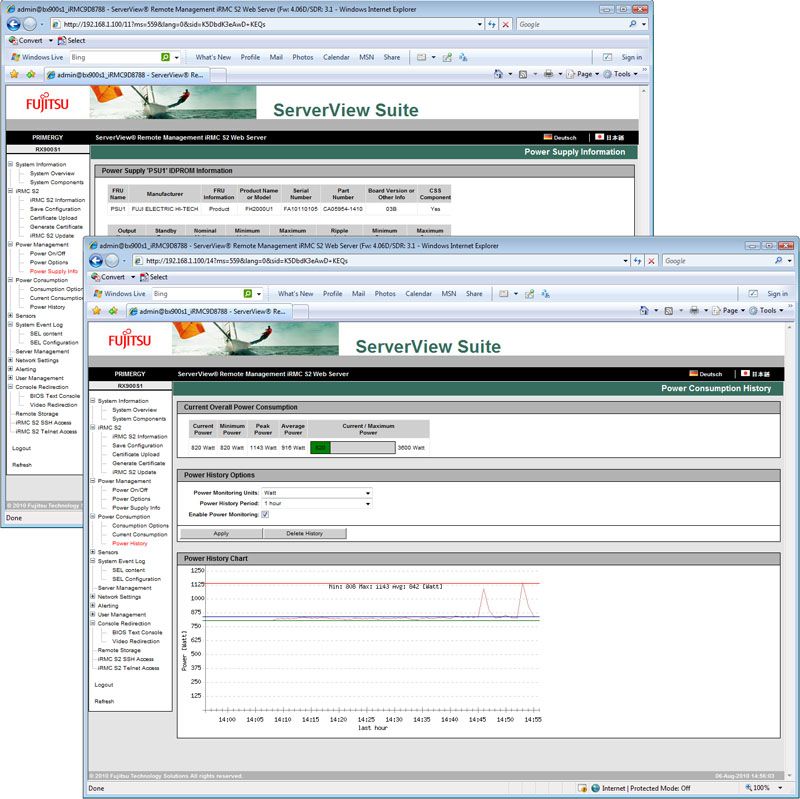Click Convert button in front window toolbar
Viewport: 800px width, 799px height.
(x=108, y=277)
